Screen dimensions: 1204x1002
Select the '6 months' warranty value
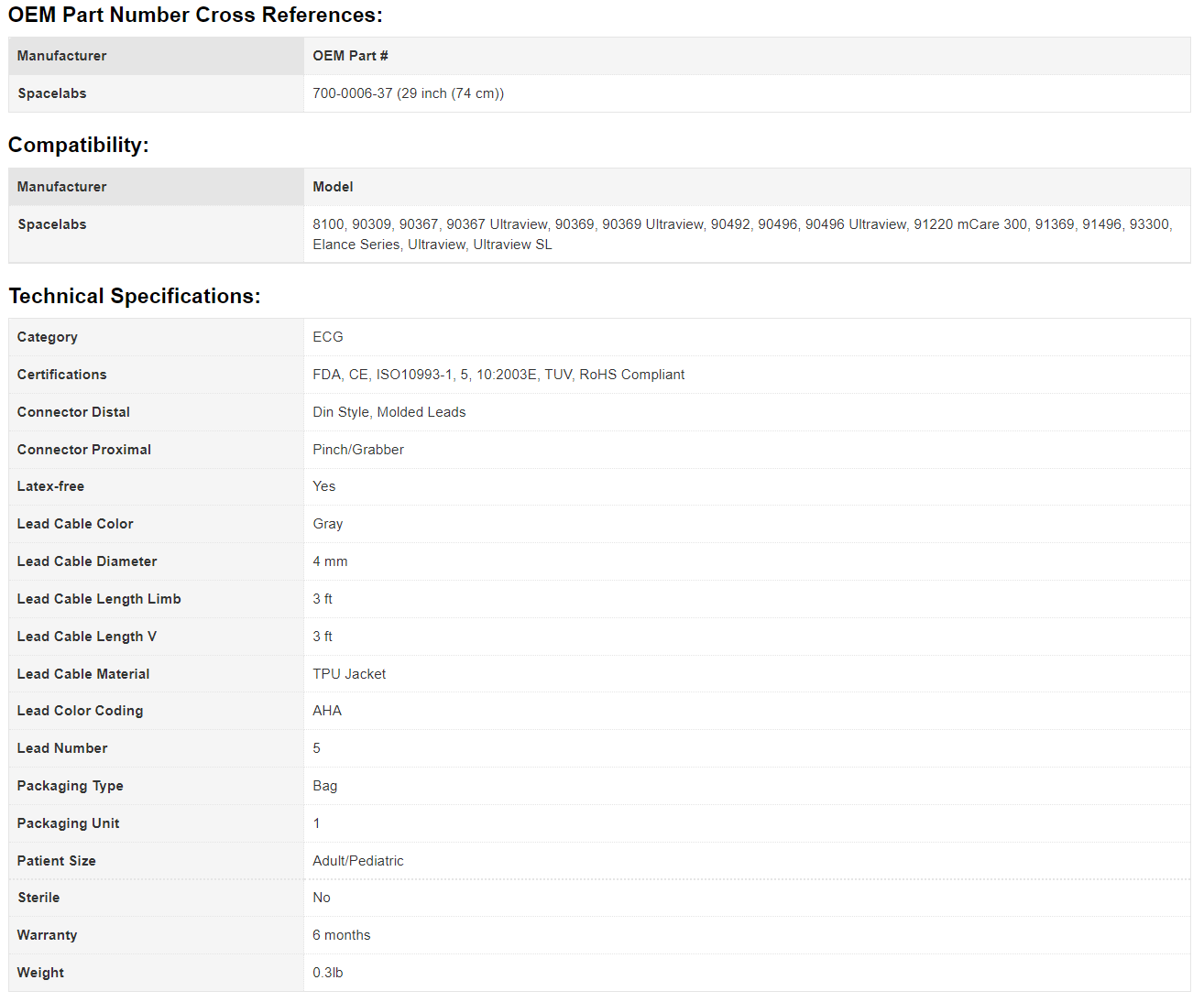[342, 935]
